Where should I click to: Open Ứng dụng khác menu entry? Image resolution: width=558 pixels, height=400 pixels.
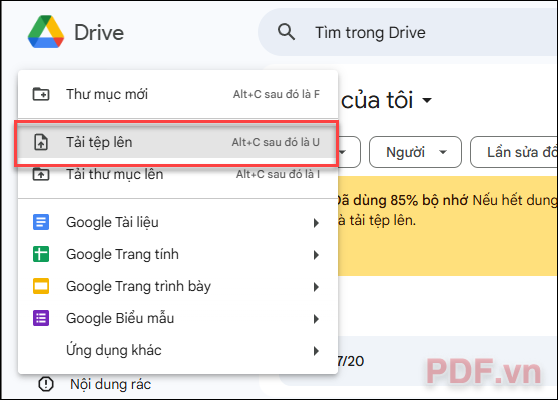click(178, 350)
